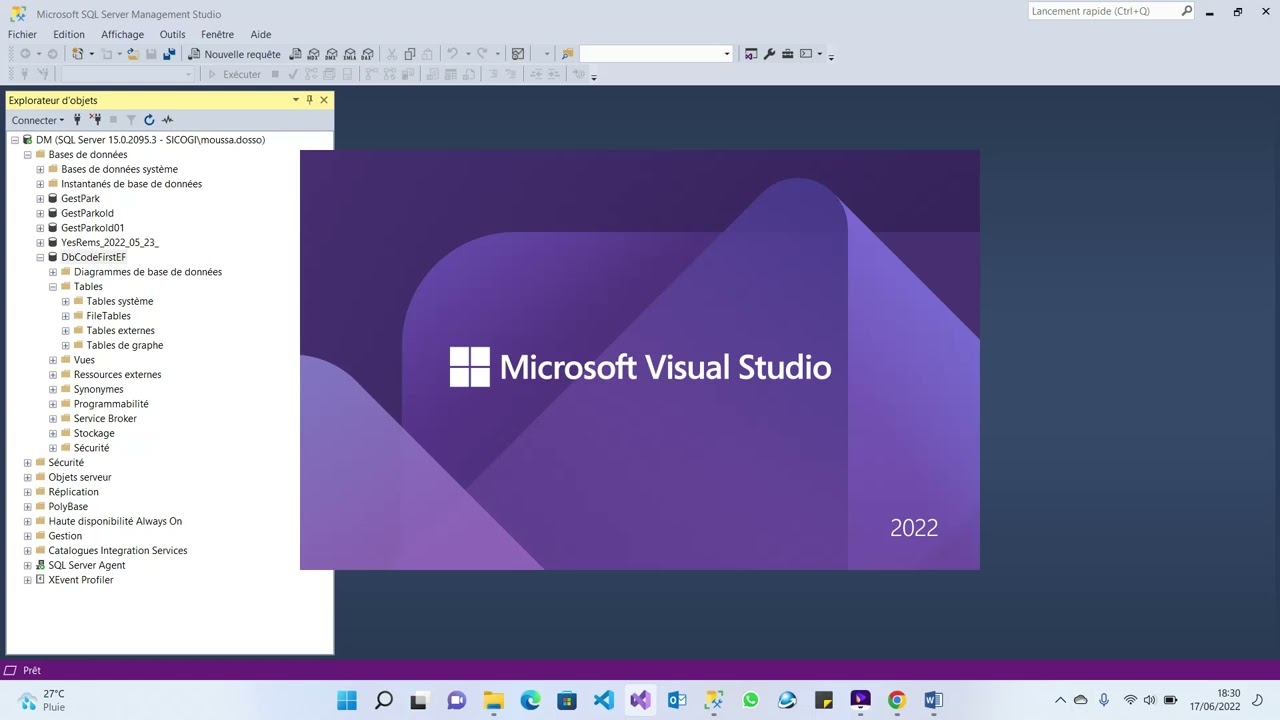The image size is (1280, 720).
Task: Click the Database Engine Query icon
Action: pyautogui.click(x=295, y=54)
